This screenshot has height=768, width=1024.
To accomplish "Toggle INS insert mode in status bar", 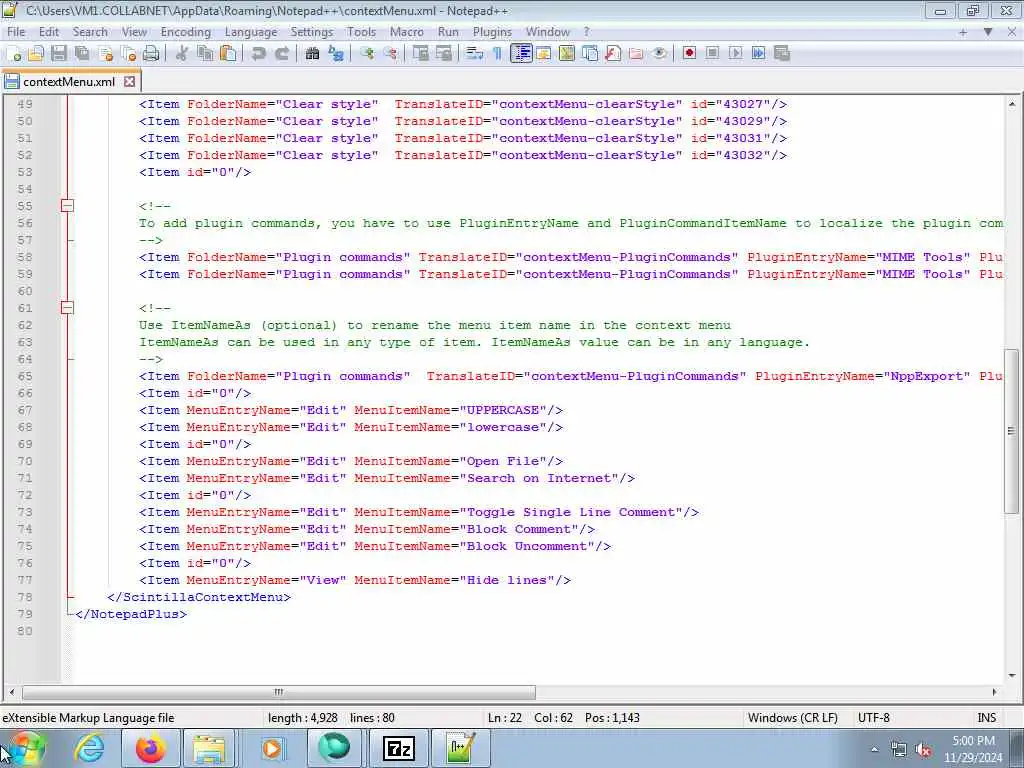I will click(986, 718).
